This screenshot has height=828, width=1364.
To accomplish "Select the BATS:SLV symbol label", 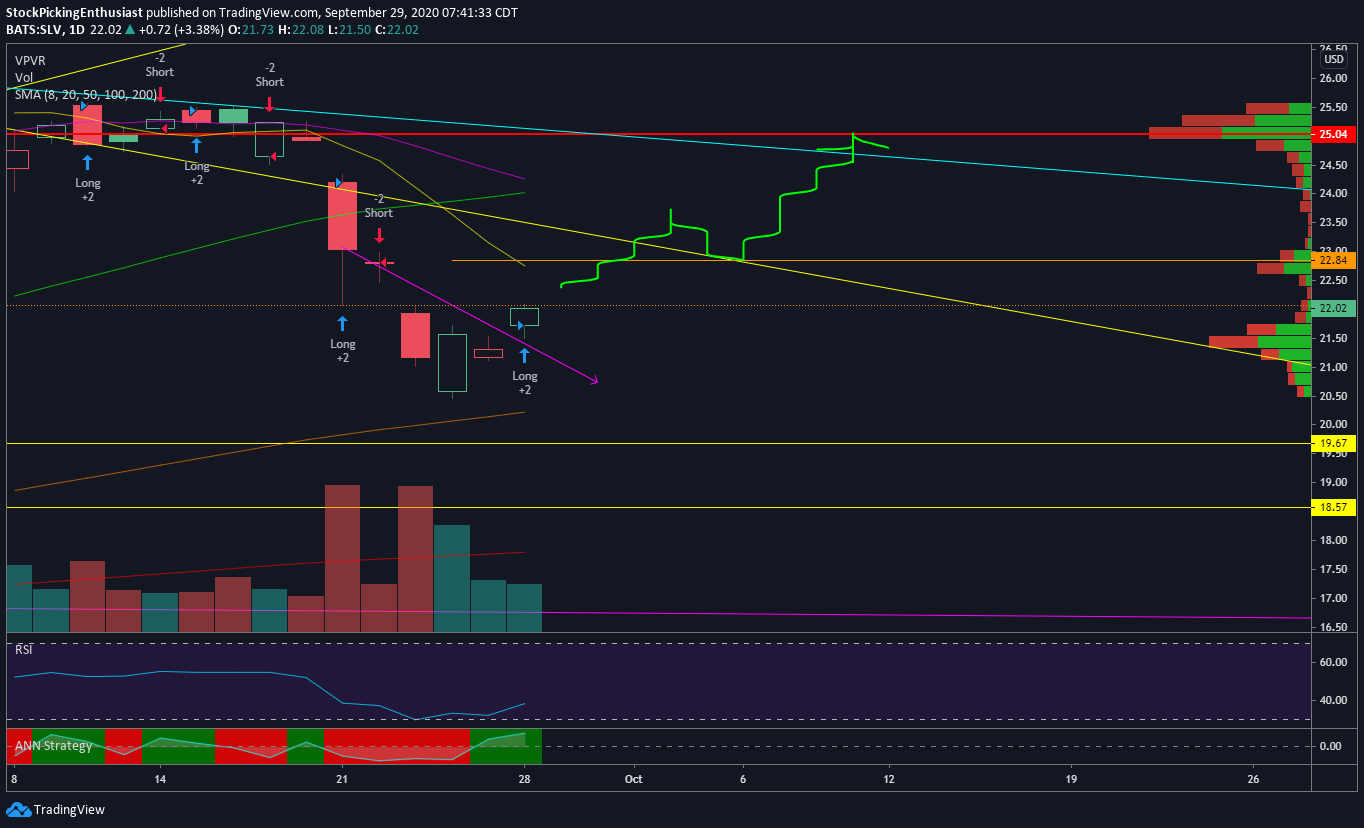I will tap(35, 30).
